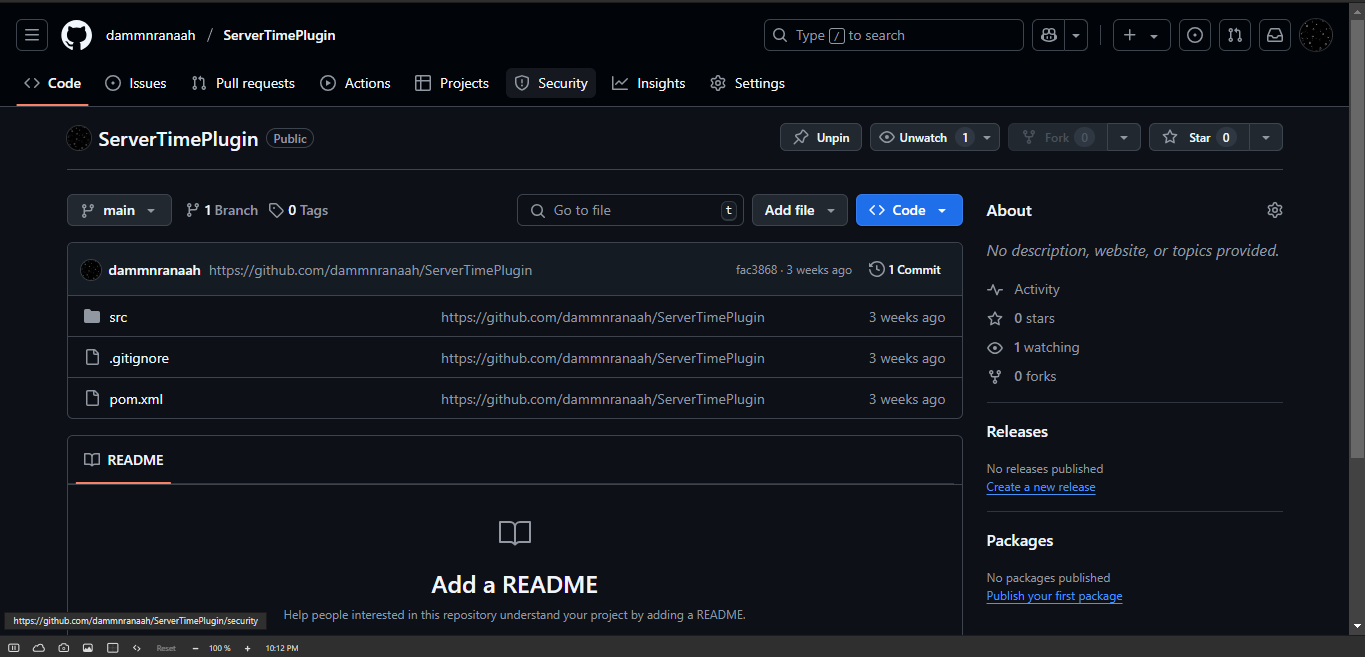1365x657 pixels.
Task: Click the Fork button
Action: click(x=1057, y=137)
